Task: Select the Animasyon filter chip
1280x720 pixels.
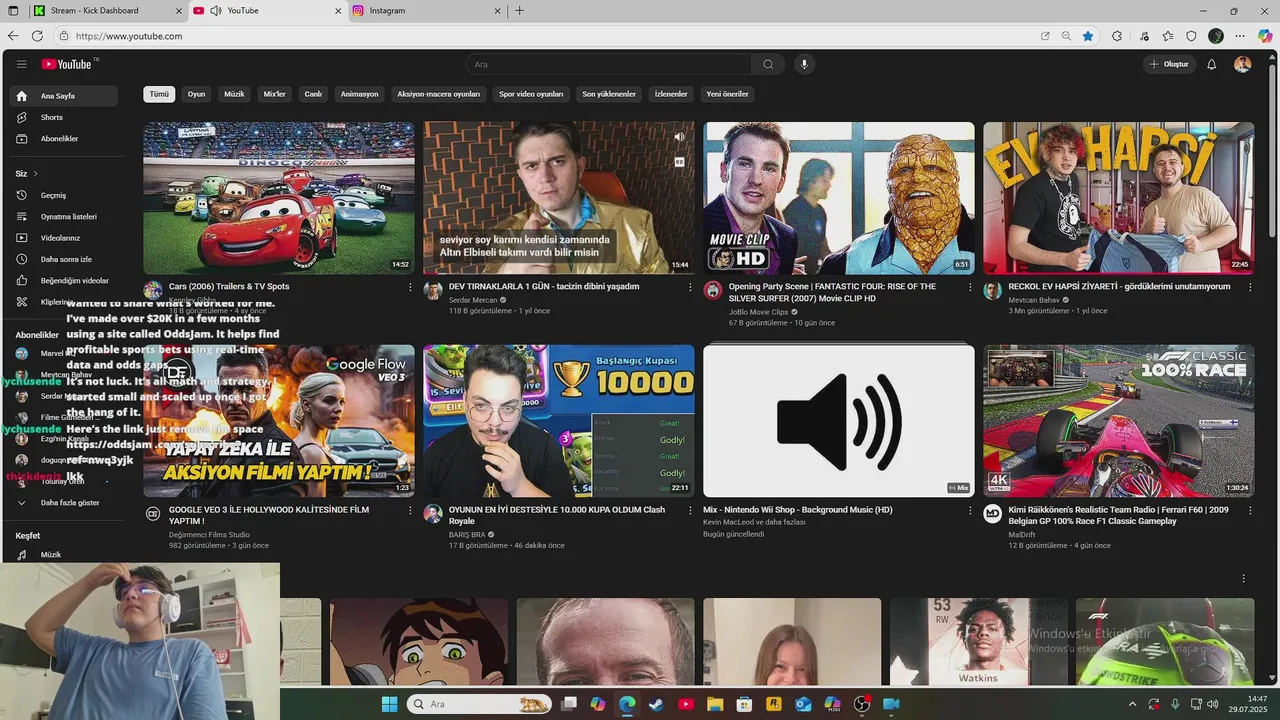Action: 359,94
